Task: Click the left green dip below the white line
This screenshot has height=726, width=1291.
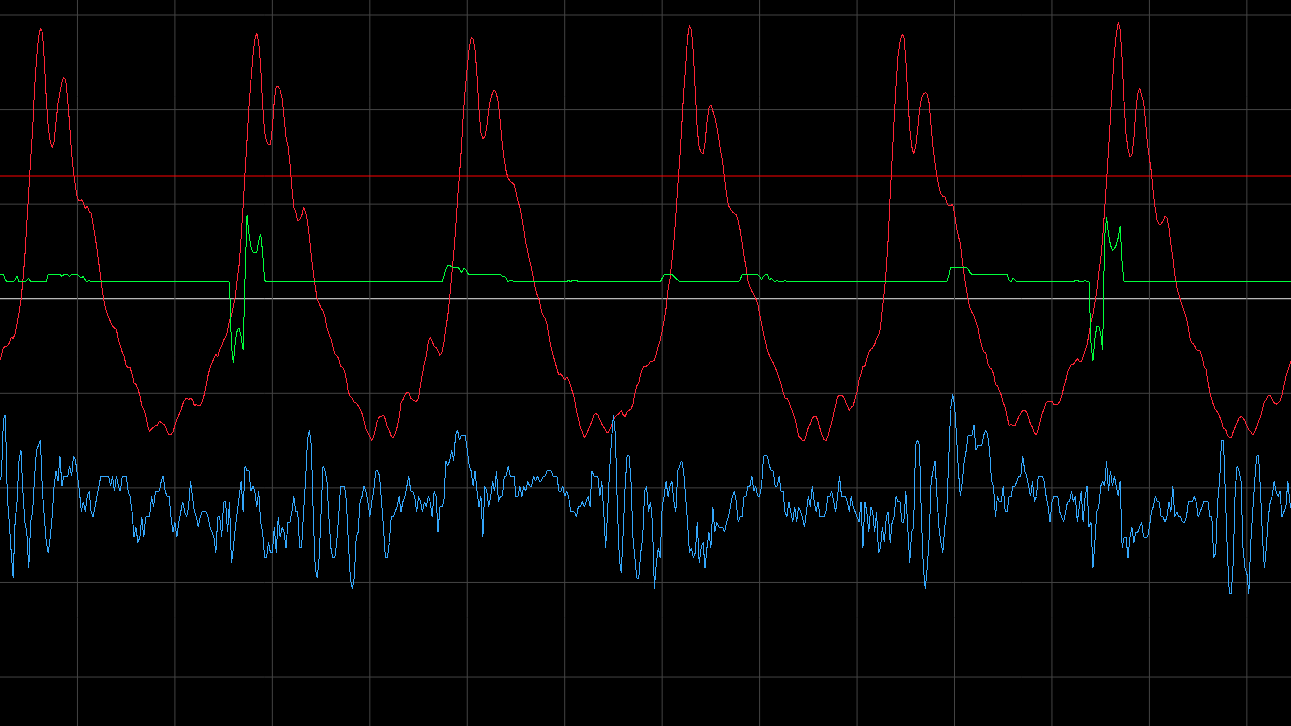Action: 233,360
